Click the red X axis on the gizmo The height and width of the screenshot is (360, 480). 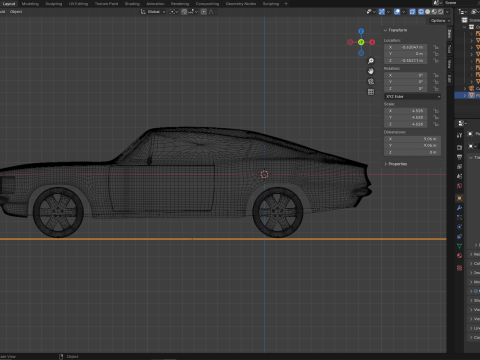(x=372, y=42)
